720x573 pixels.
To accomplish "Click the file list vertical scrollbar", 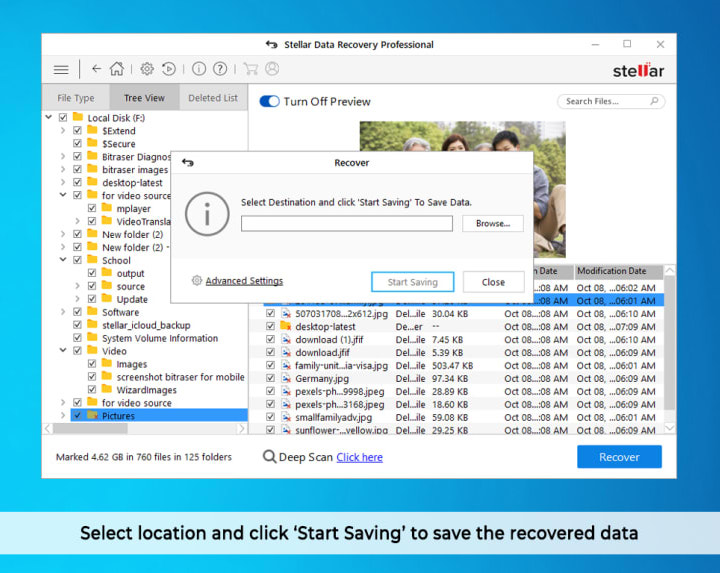I will pos(671,360).
